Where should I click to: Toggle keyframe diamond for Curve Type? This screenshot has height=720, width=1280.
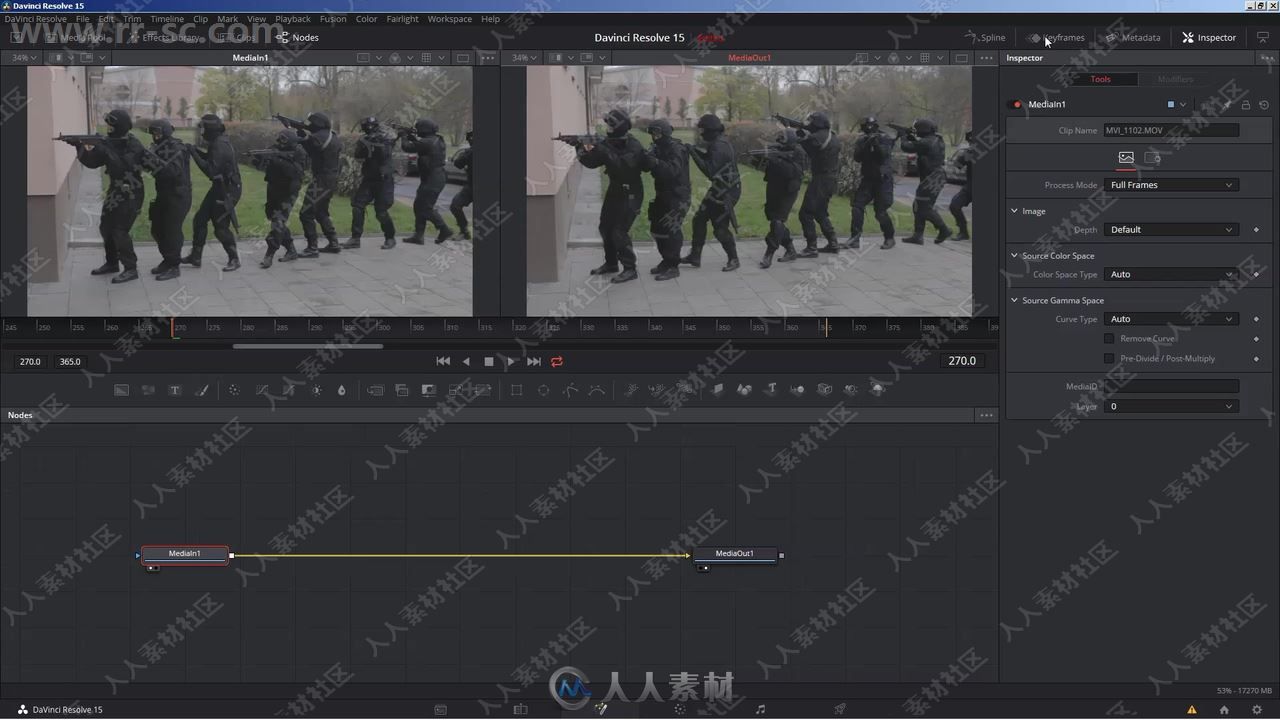coord(1257,319)
